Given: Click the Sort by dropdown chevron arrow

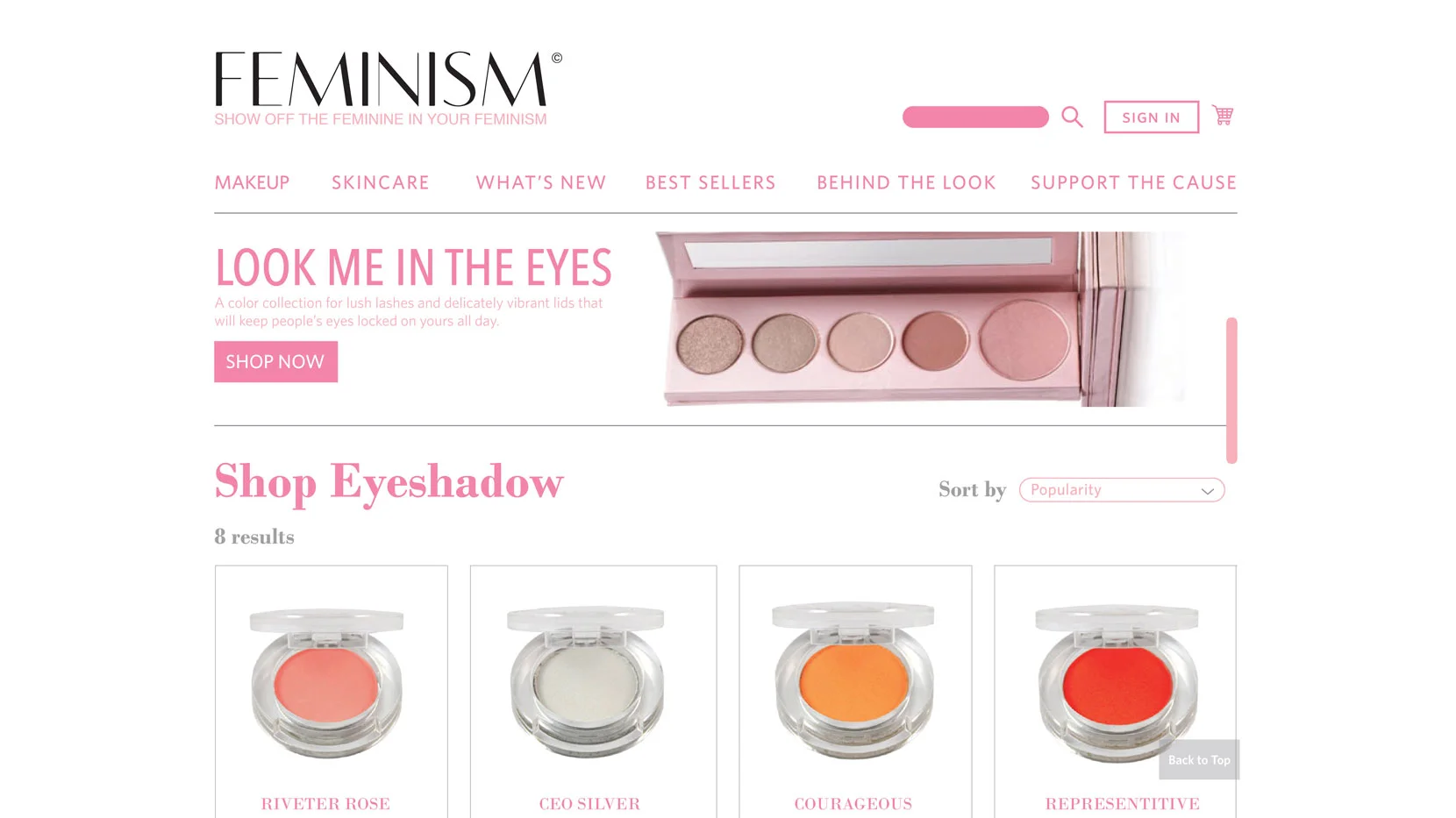Looking at the screenshot, I should [1207, 491].
